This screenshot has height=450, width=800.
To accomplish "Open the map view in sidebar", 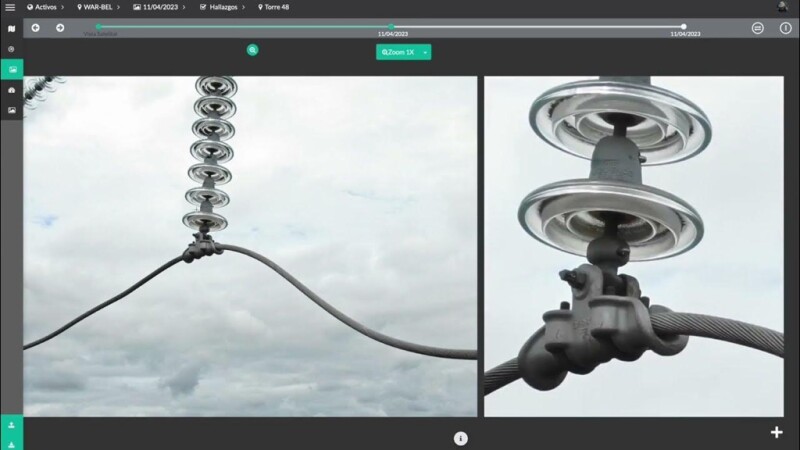I will 11,28.
